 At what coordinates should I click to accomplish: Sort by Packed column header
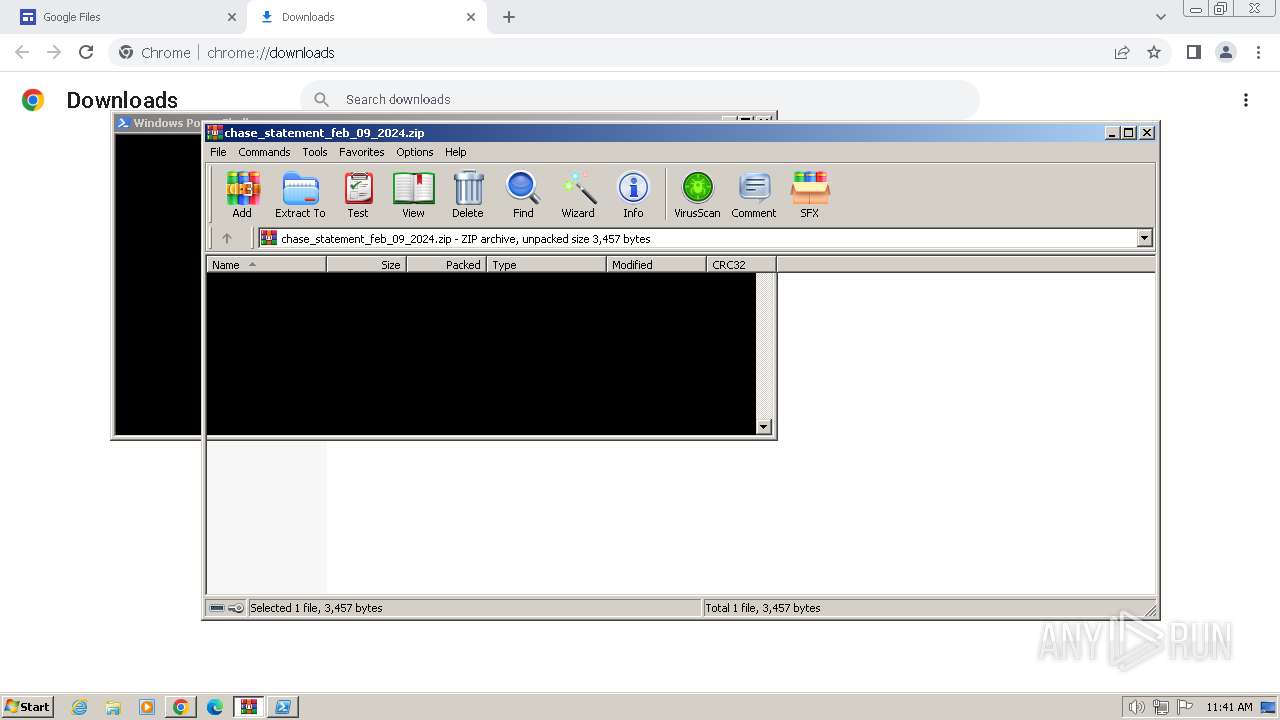(x=446, y=265)
